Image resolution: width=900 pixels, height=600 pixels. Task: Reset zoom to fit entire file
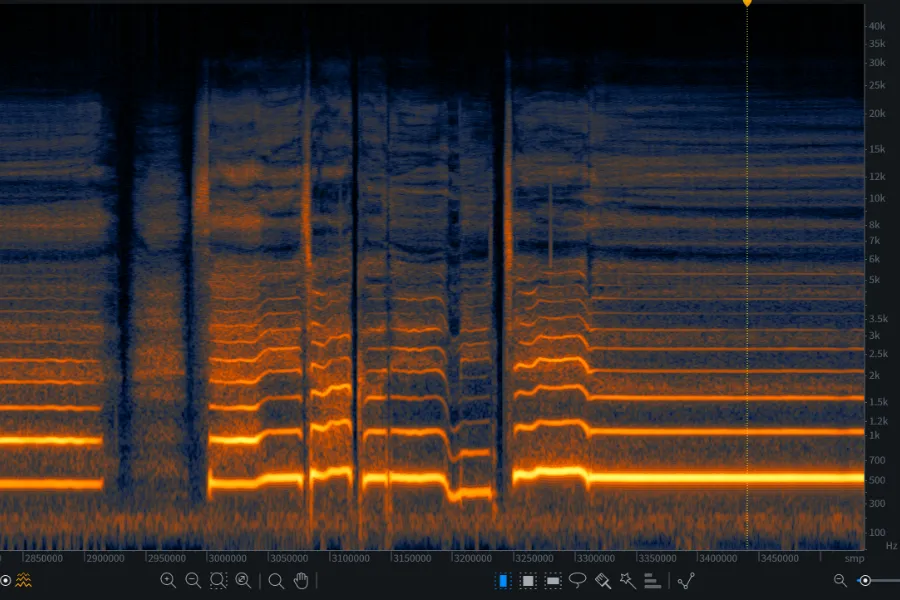point(243,580)
